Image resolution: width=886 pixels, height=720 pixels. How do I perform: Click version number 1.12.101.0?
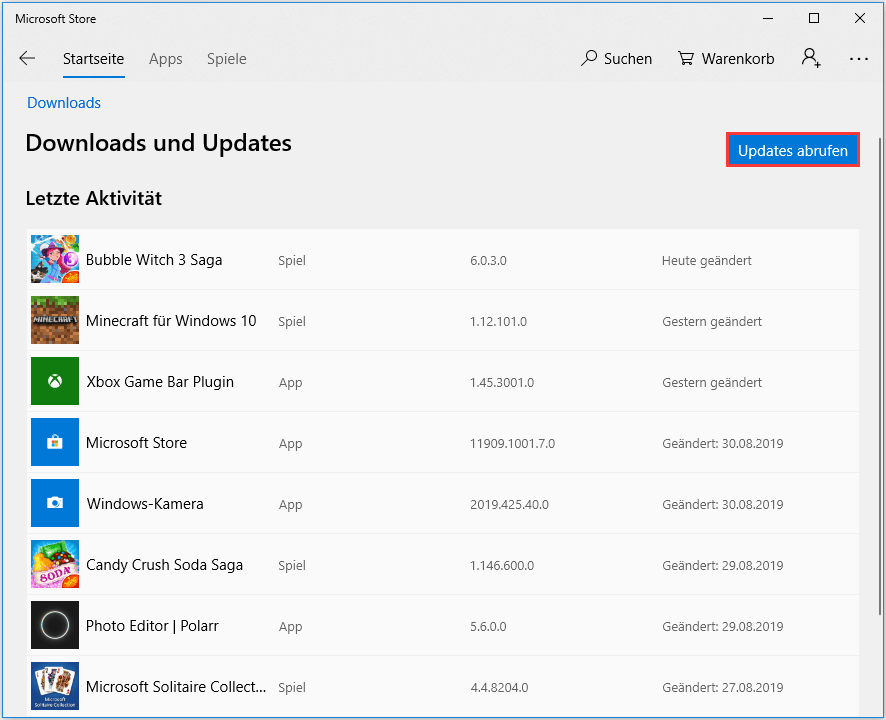(498, 322)
